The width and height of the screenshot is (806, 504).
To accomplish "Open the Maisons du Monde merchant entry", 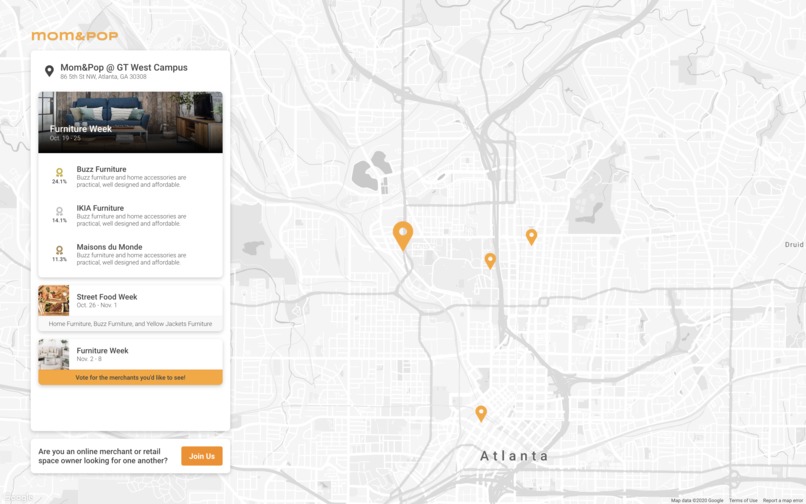I will tap(131, 254).
